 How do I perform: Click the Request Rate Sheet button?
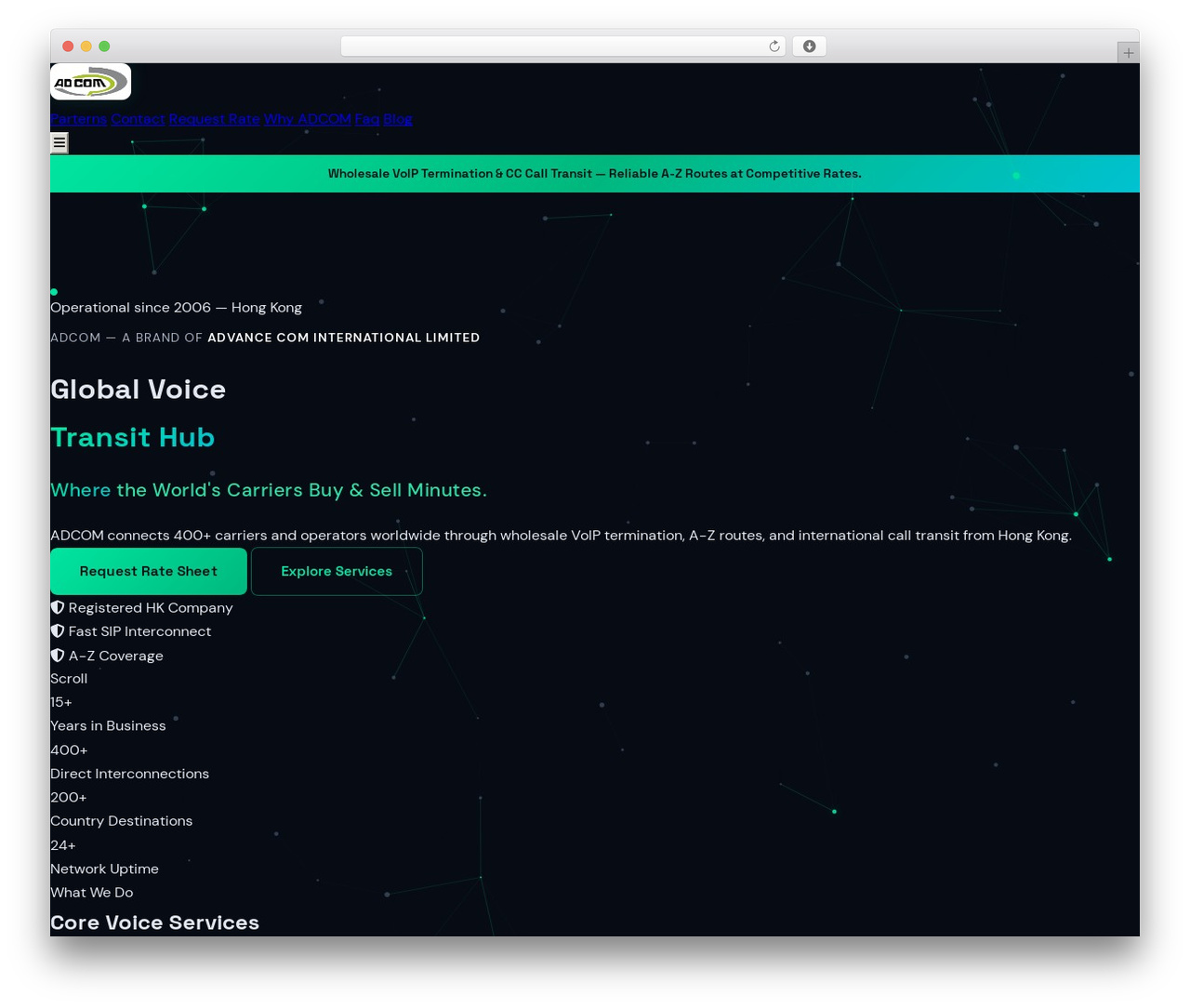(149, 571)
